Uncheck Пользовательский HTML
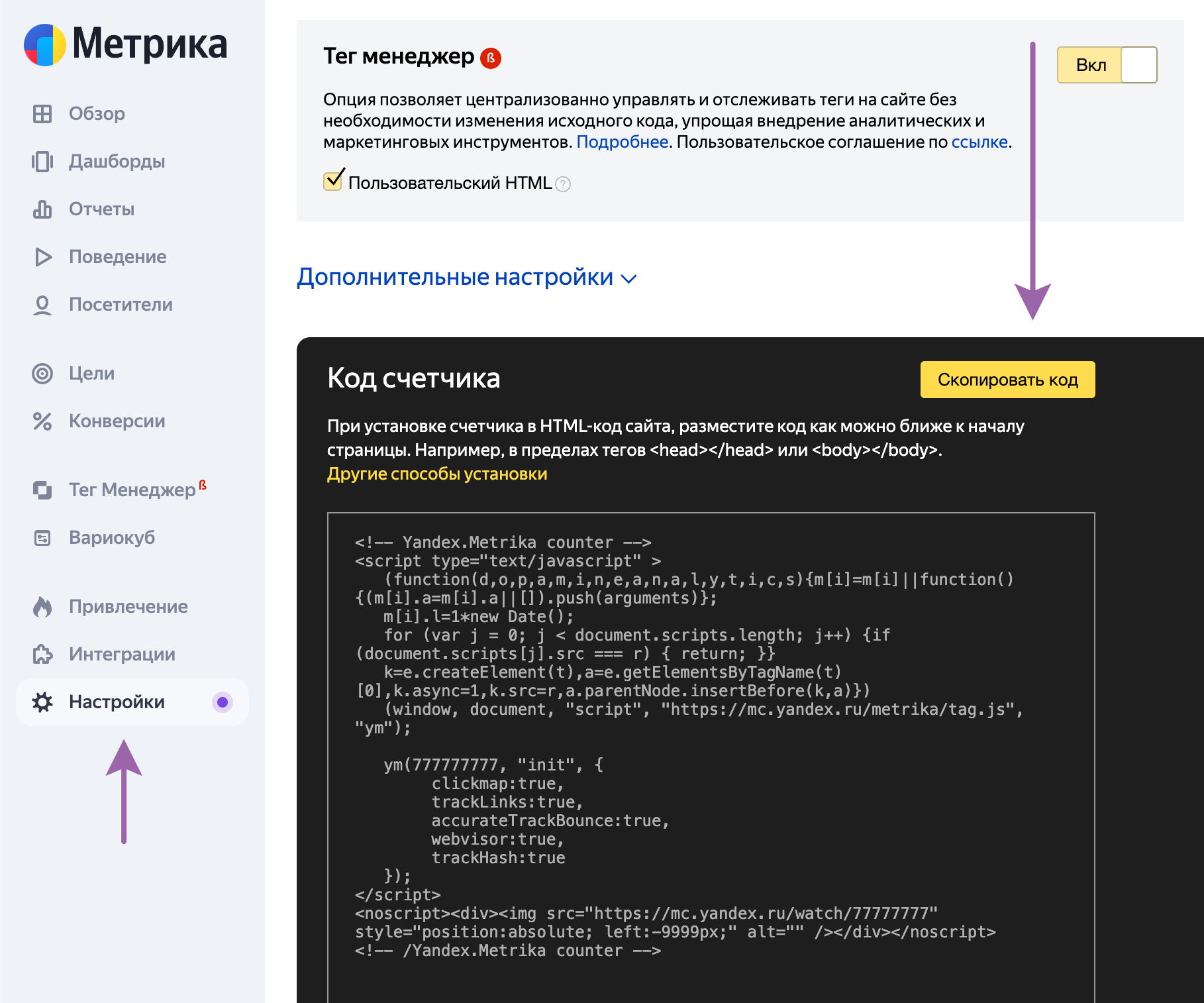1204x1003 pixels. point(332,179)
